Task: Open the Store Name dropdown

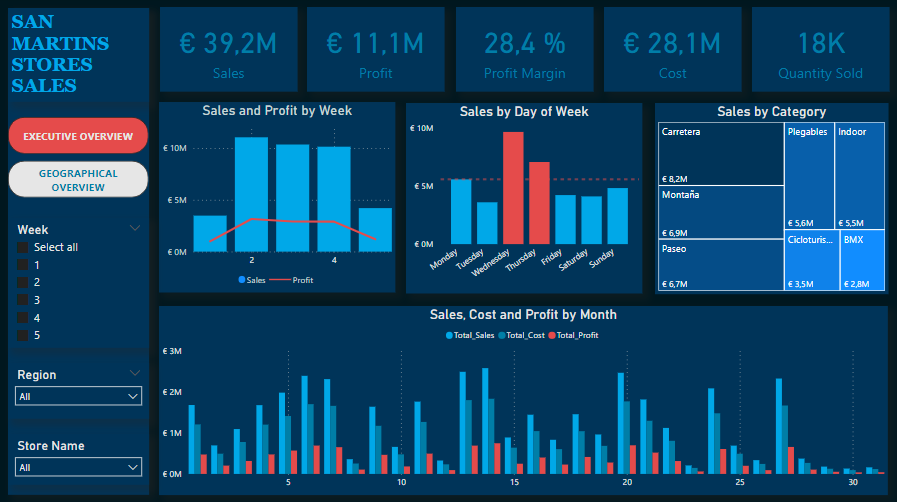Action: click(78, 467)
